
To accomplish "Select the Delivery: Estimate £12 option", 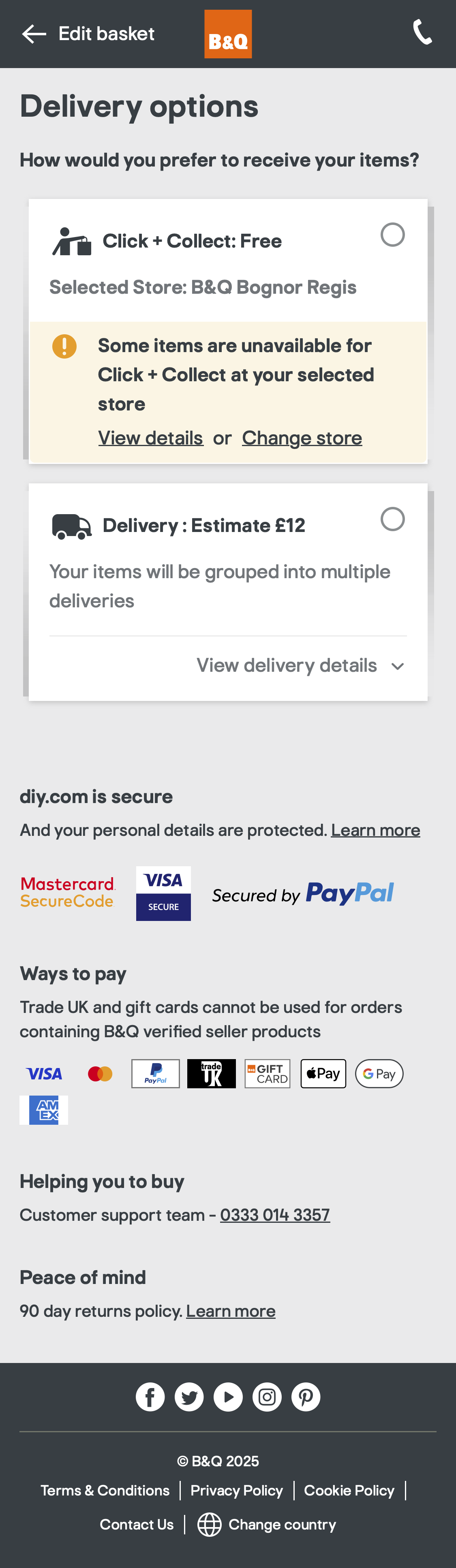I will [393, 519].
